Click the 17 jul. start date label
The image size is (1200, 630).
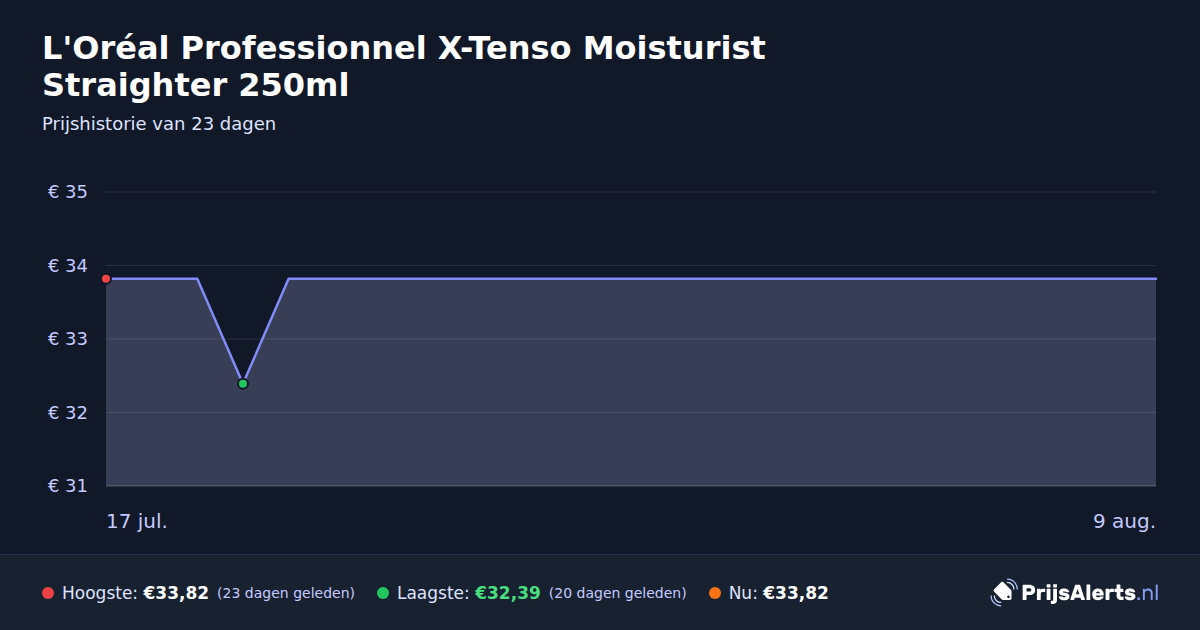(x=137, y=521)
